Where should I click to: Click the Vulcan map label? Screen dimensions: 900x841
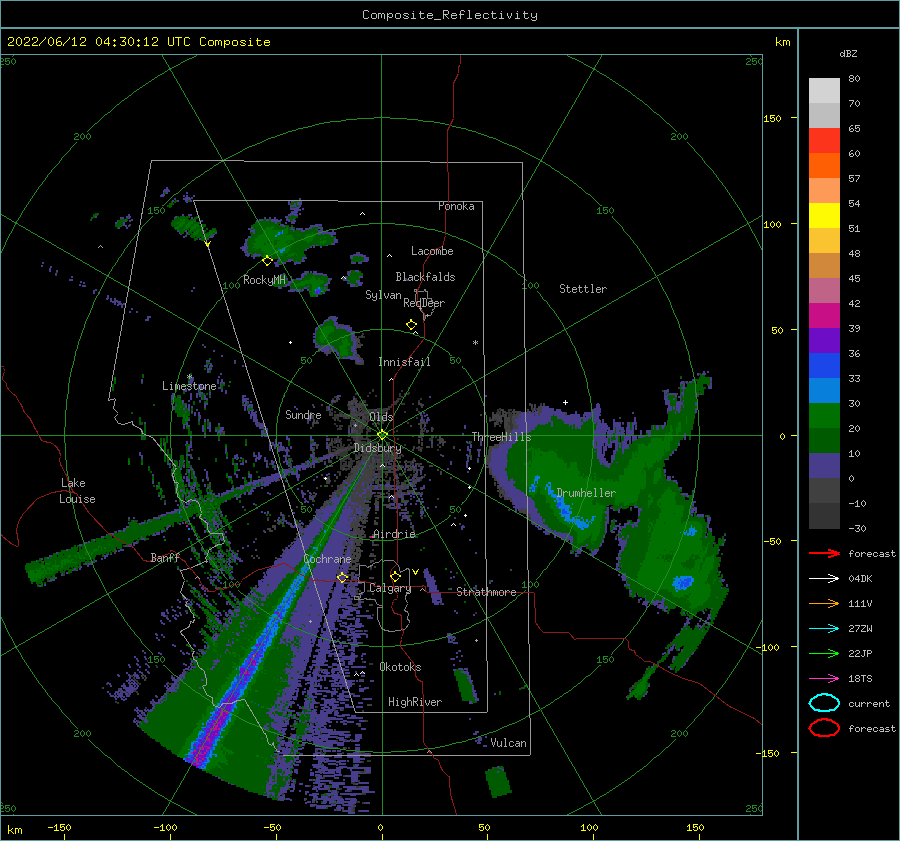(509, 743)
